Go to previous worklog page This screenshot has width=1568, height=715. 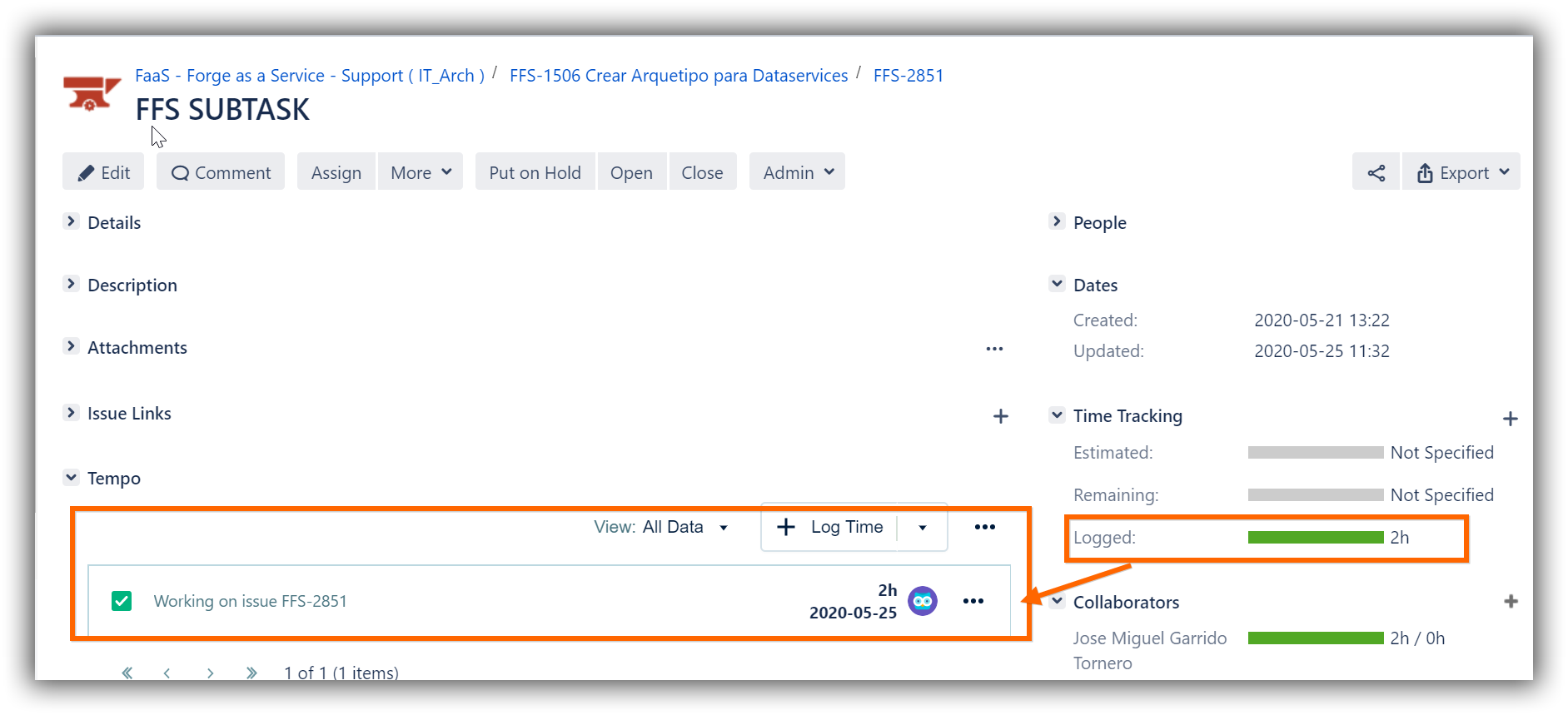point(167,673)
